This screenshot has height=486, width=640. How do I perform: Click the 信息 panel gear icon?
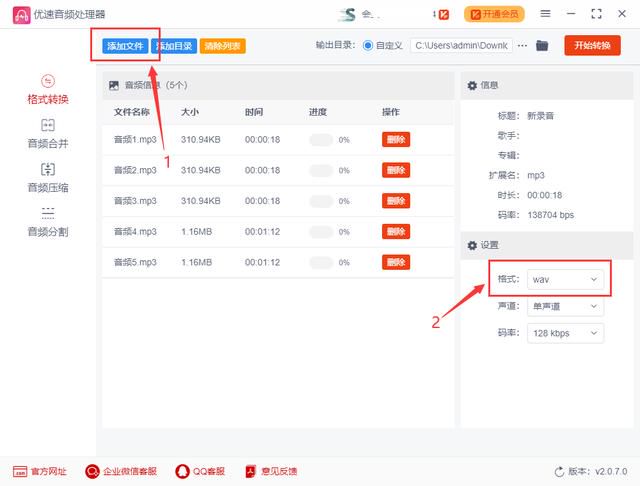(x=472, y=85)
